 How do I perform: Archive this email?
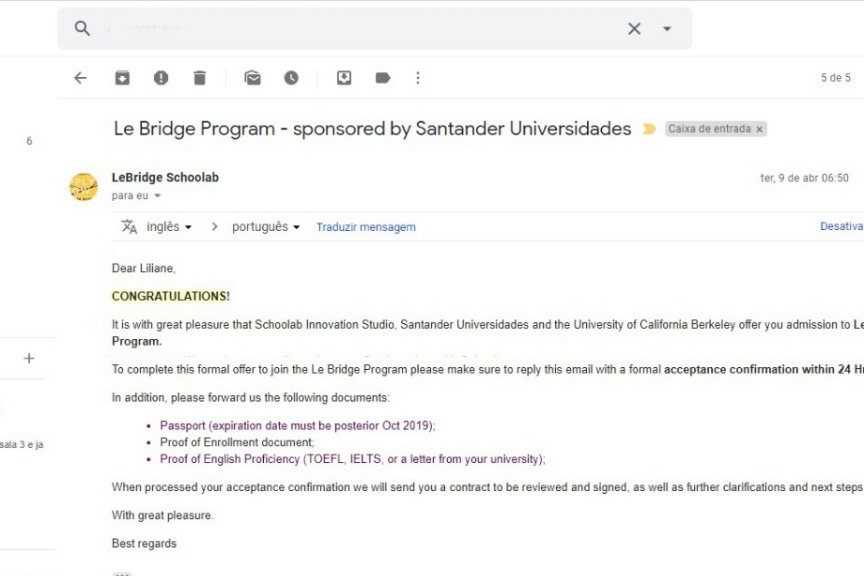[122, 78]
